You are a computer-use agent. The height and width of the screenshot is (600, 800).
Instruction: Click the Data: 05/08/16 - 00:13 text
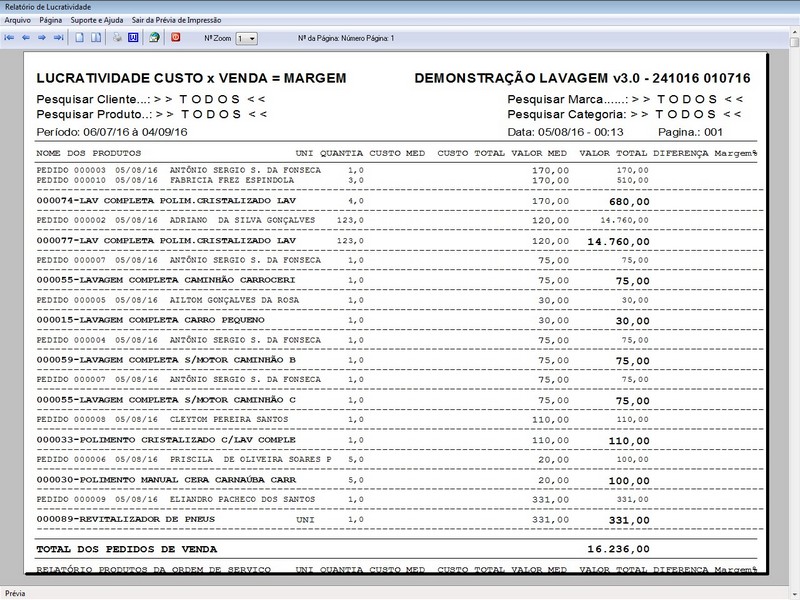(x=565, y=132)
